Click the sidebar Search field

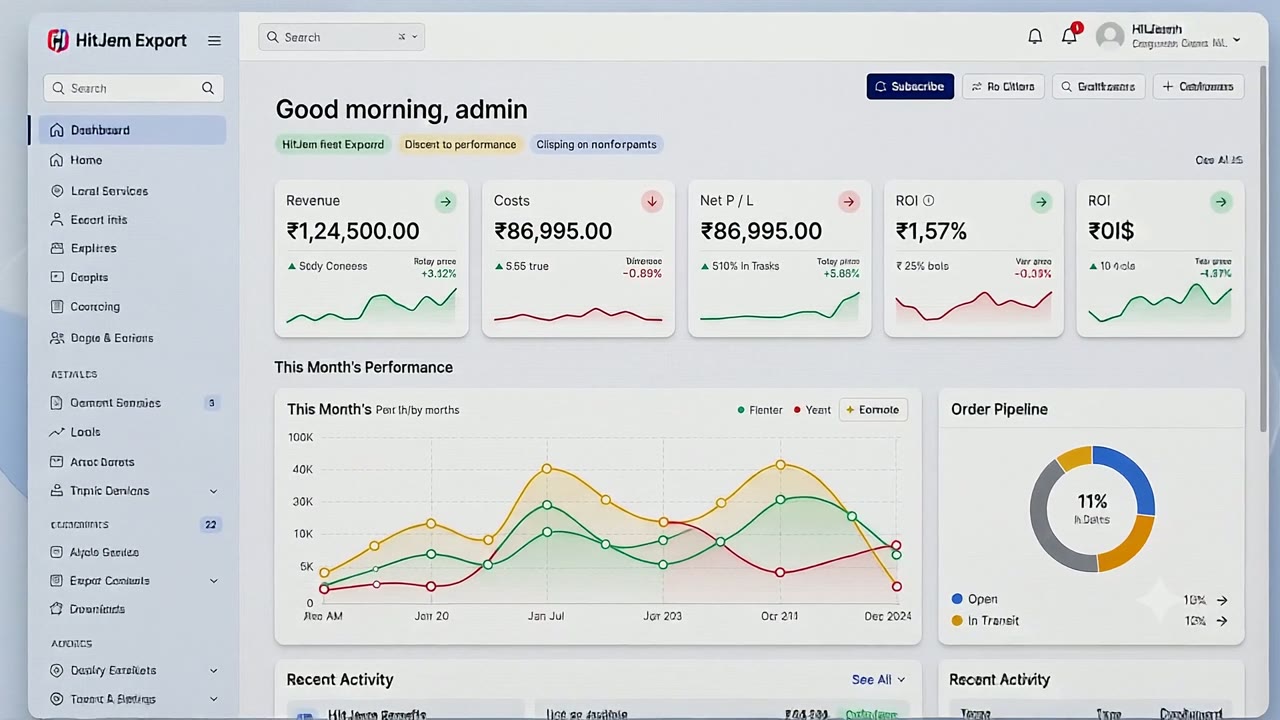click(x=133, y=88)
